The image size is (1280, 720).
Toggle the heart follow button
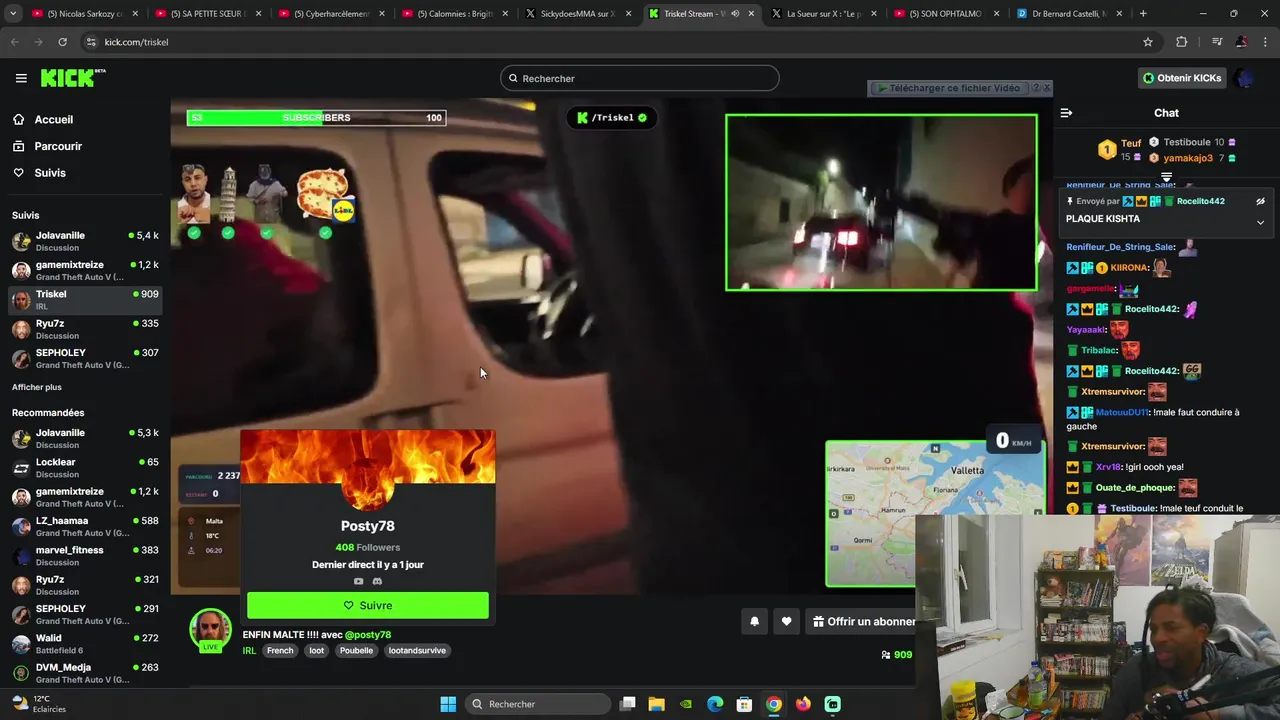pyautogui.click(x=787, y=621)
